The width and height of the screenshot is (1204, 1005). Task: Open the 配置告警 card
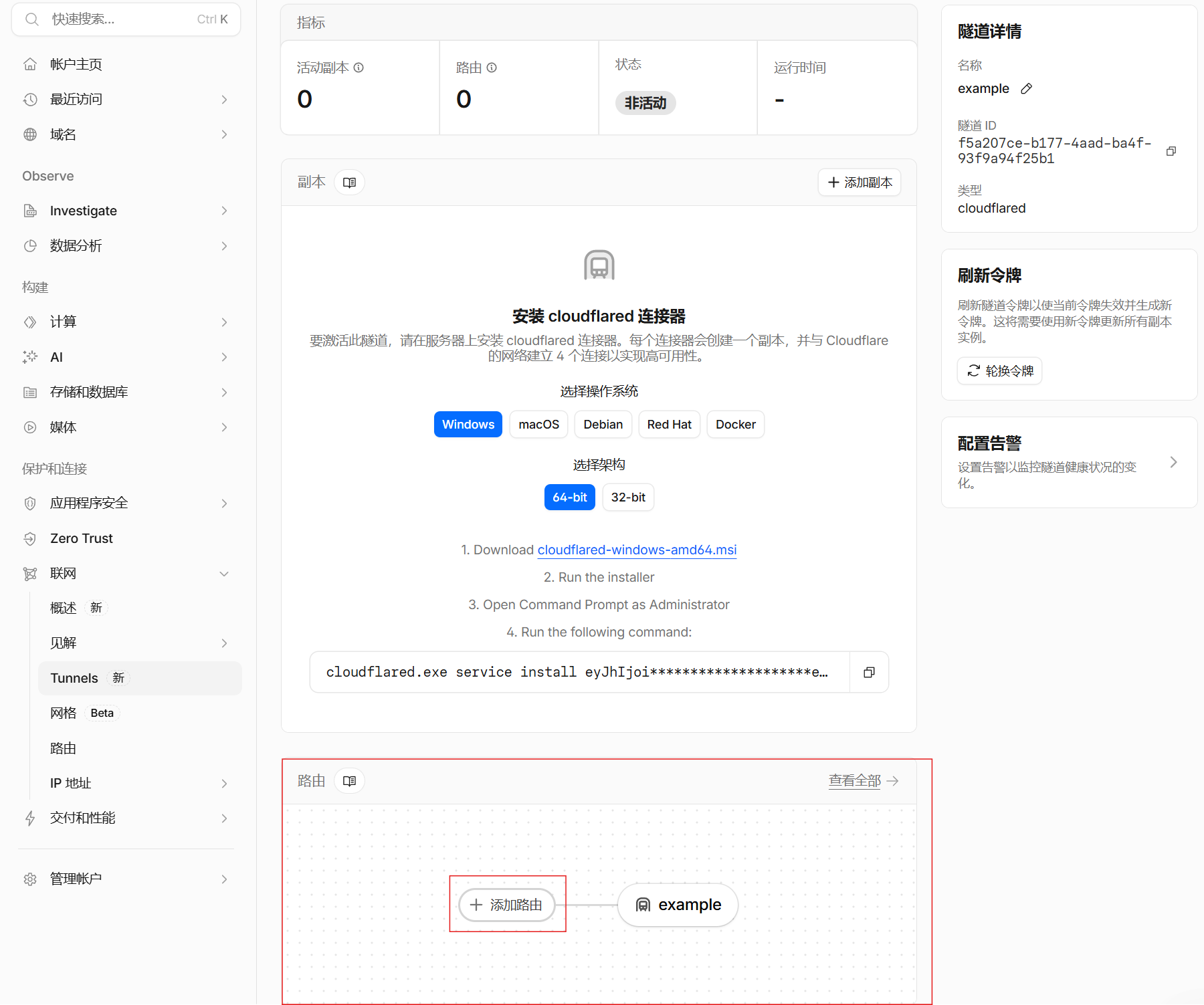(1069, 463)
